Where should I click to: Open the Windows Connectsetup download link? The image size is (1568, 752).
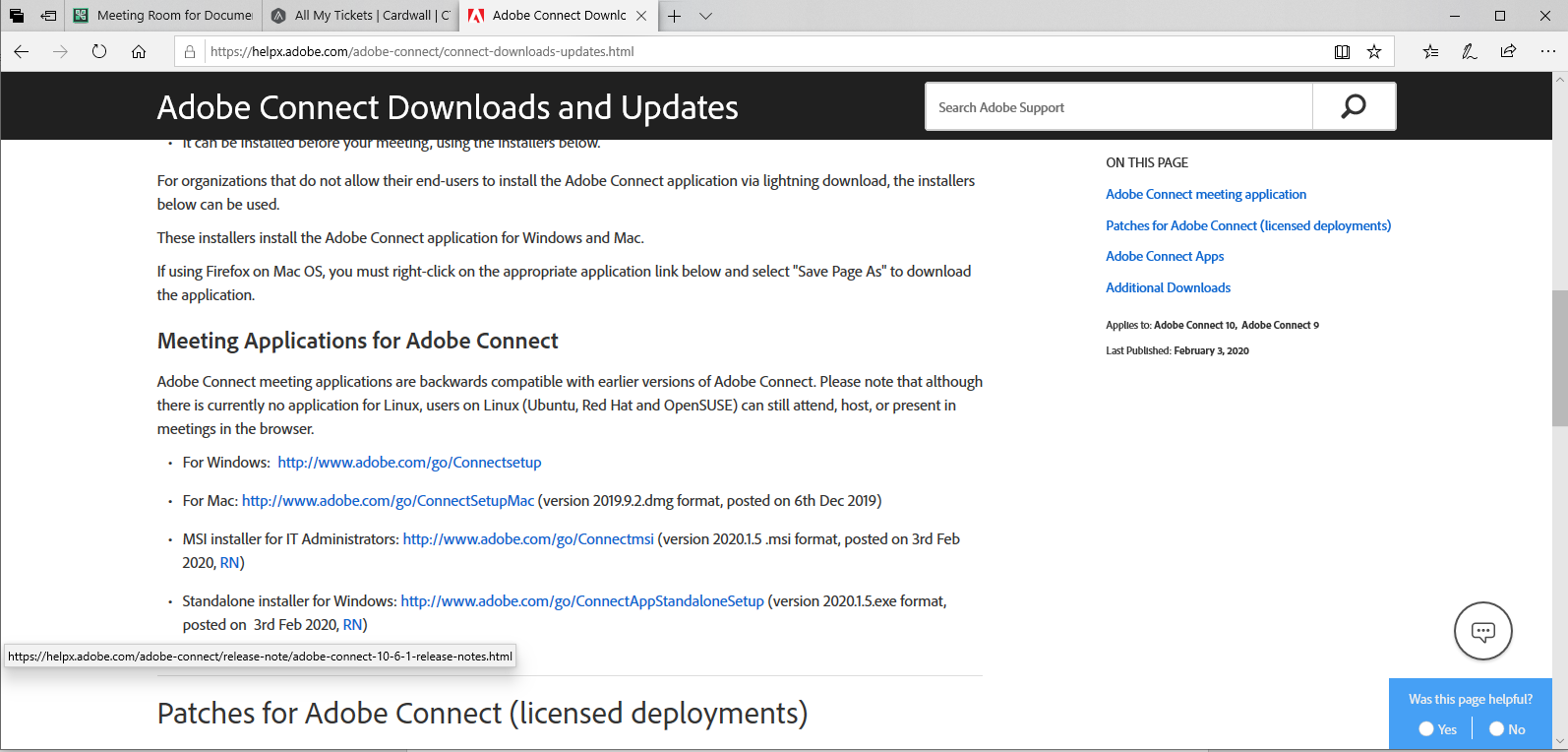point(409,463)
